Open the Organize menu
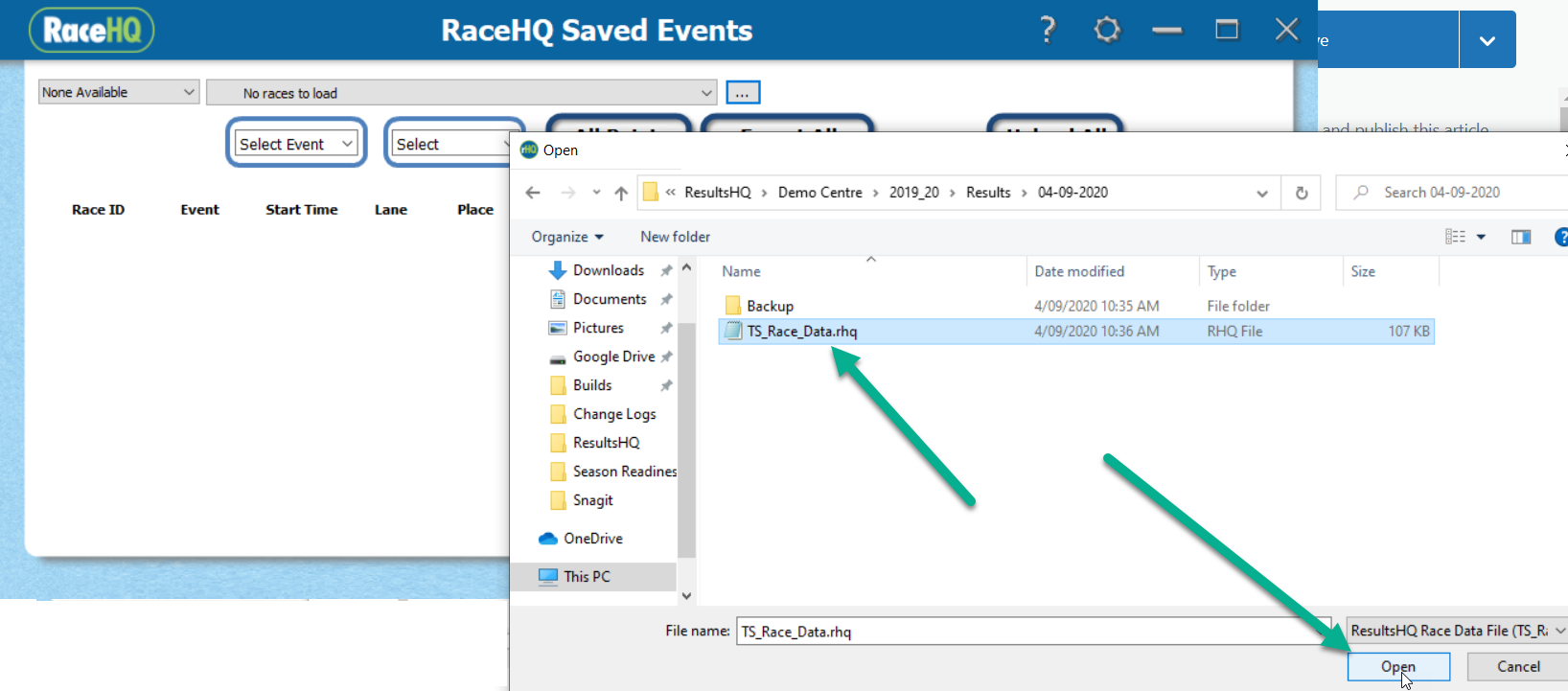Screen dimensions: 1568x691 (x=567, y=237)
